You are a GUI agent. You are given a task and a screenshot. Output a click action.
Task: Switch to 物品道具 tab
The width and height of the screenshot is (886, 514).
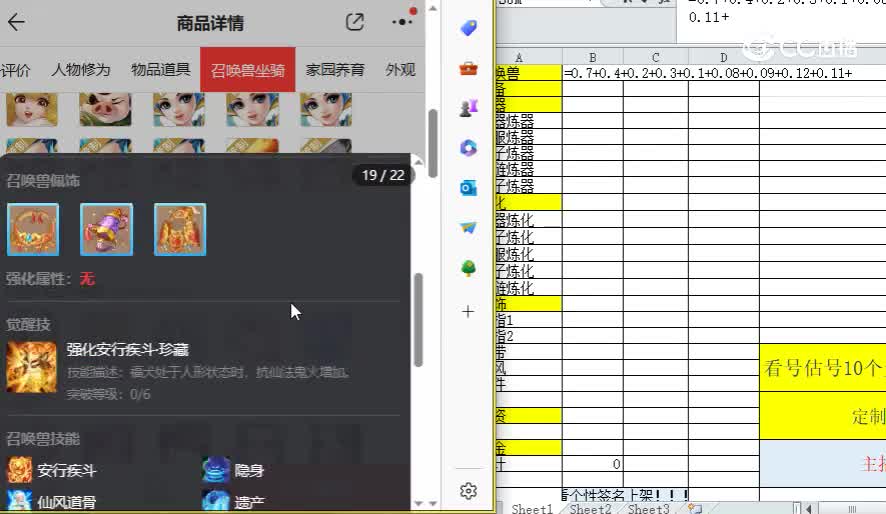coord(160,69)
